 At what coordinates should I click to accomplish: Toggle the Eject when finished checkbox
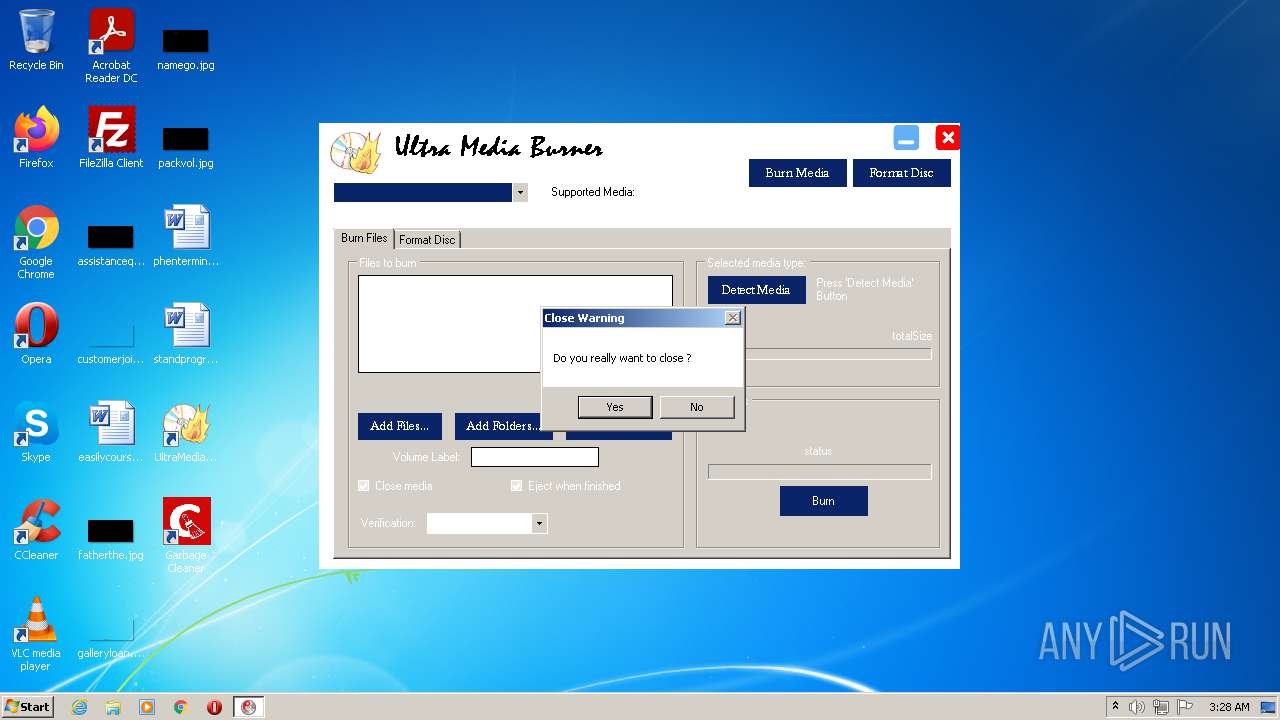(x=517, y=486)
